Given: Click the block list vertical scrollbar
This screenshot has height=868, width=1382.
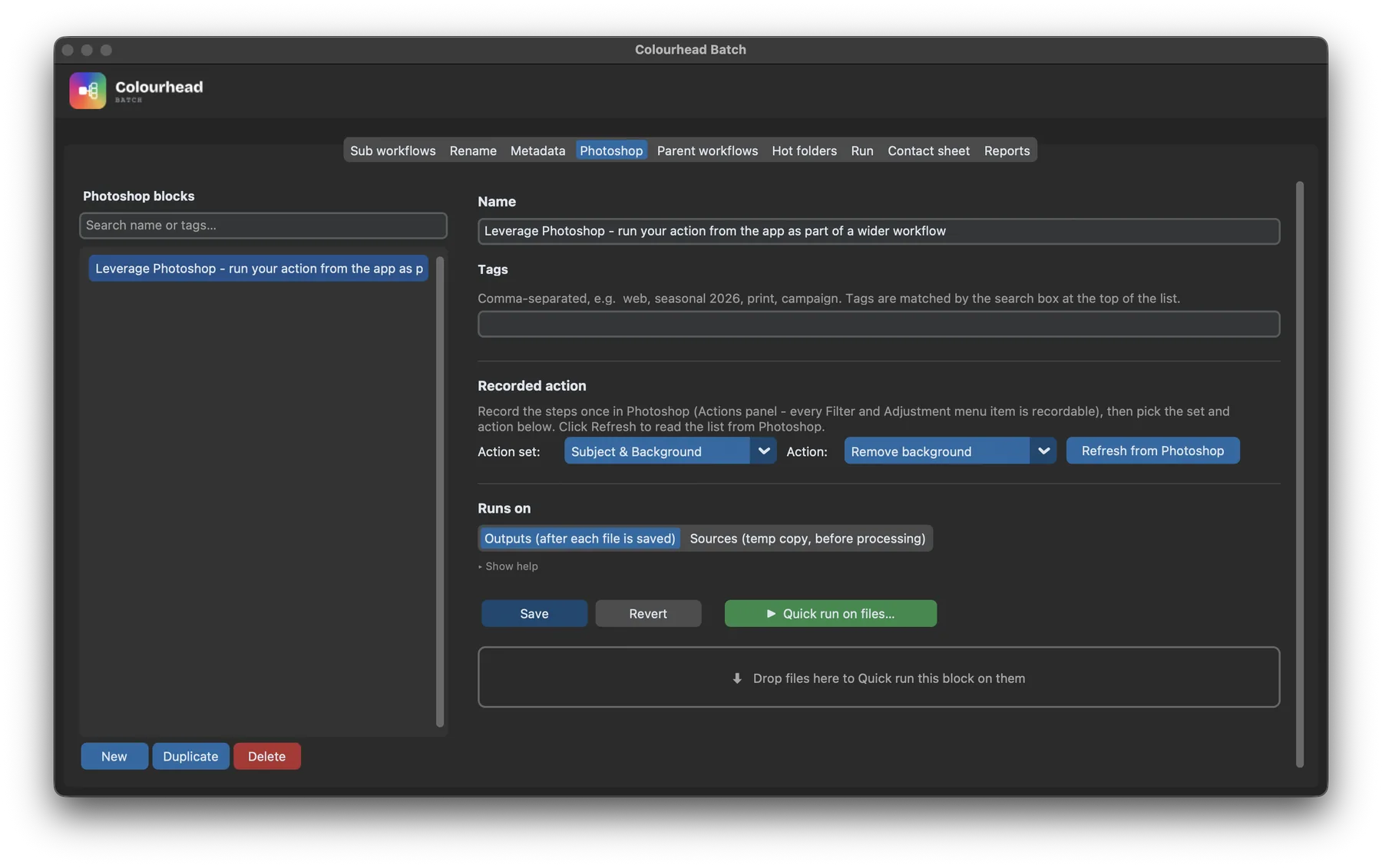Looking at the screenshot, I should 440,491.
